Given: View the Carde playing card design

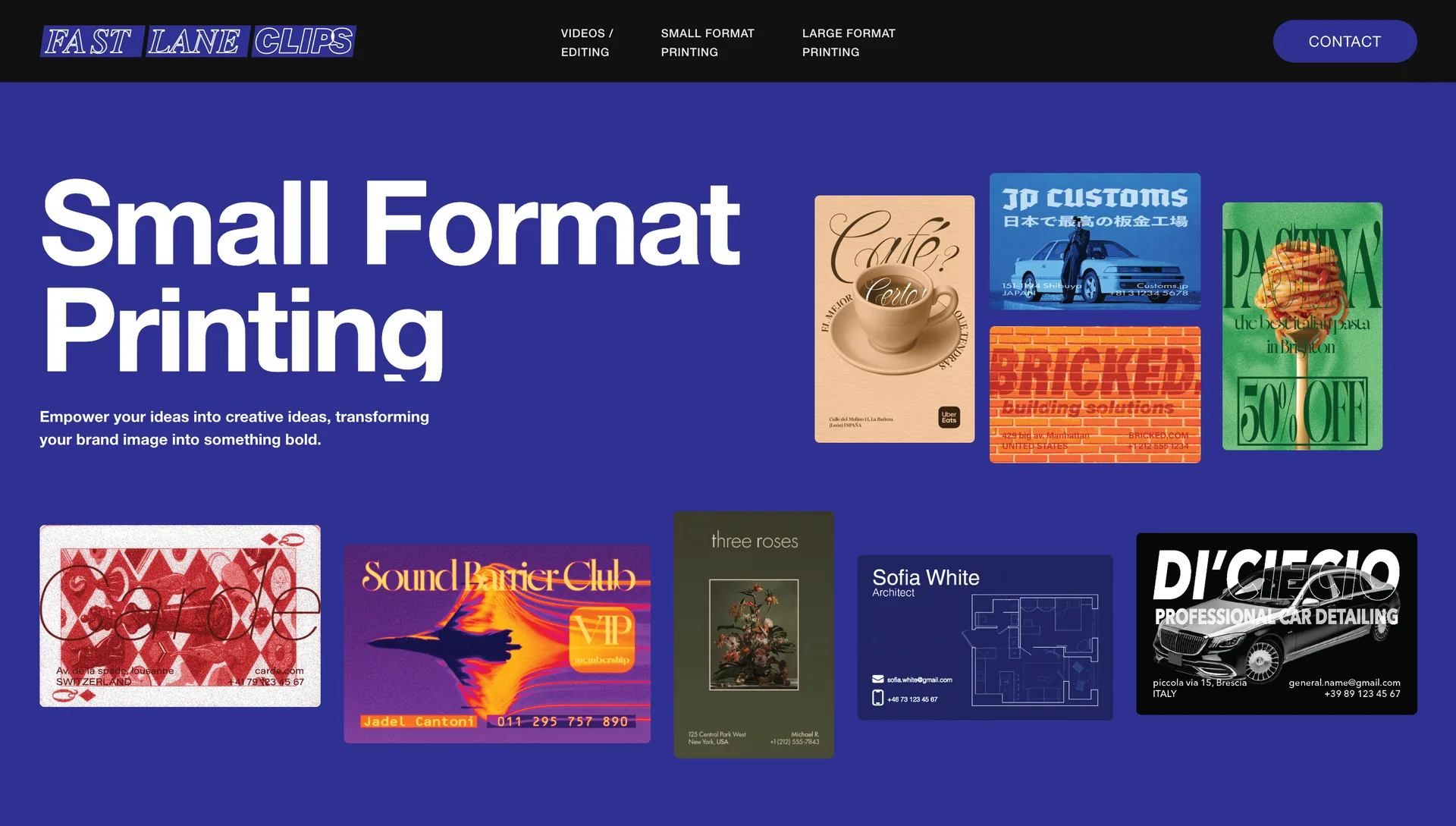Looking at the screenshot, I should click(180, 616).
